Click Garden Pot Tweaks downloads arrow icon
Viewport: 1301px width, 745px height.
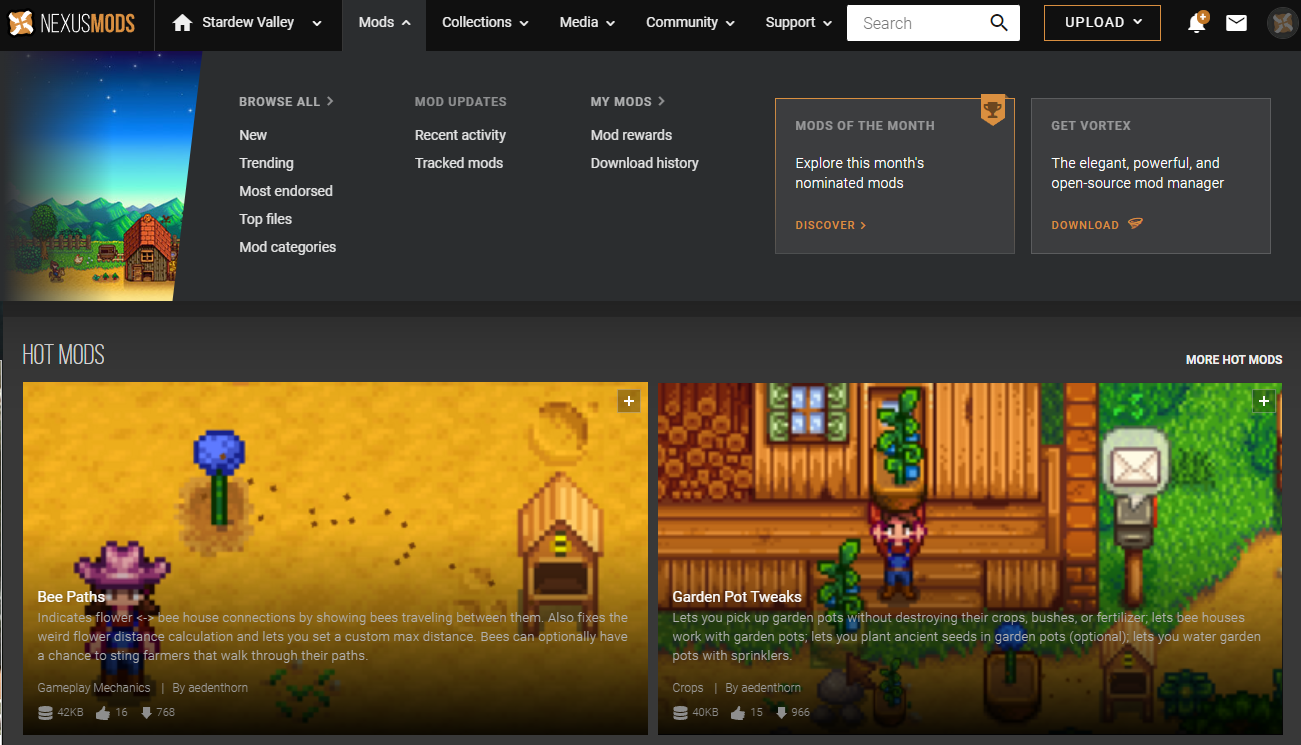point(781,713)
